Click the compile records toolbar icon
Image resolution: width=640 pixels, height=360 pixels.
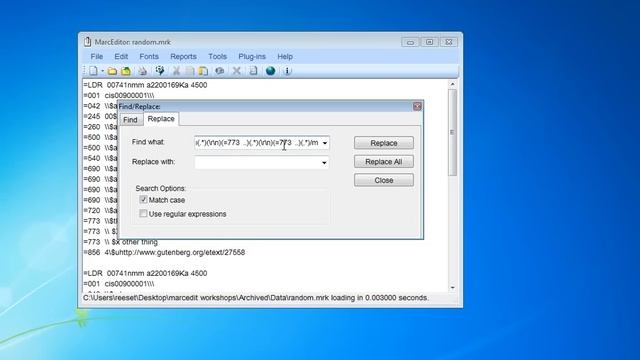(x=160, y=71)
